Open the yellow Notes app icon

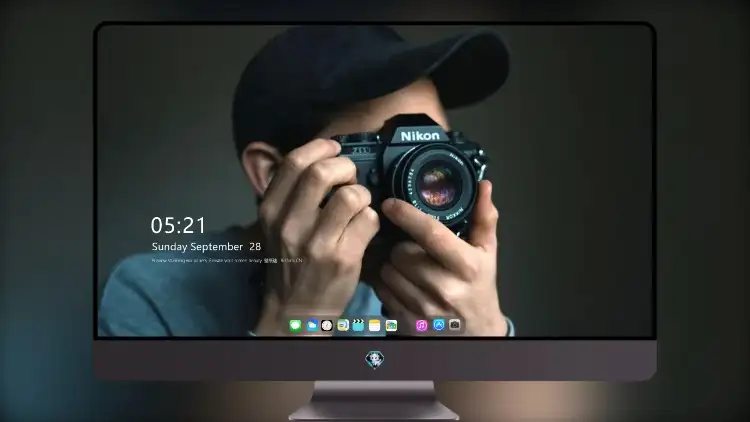375,326
